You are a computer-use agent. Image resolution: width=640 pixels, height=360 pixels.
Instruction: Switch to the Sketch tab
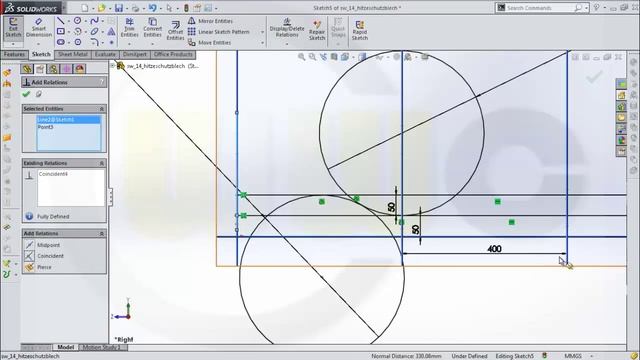[41, 54]
